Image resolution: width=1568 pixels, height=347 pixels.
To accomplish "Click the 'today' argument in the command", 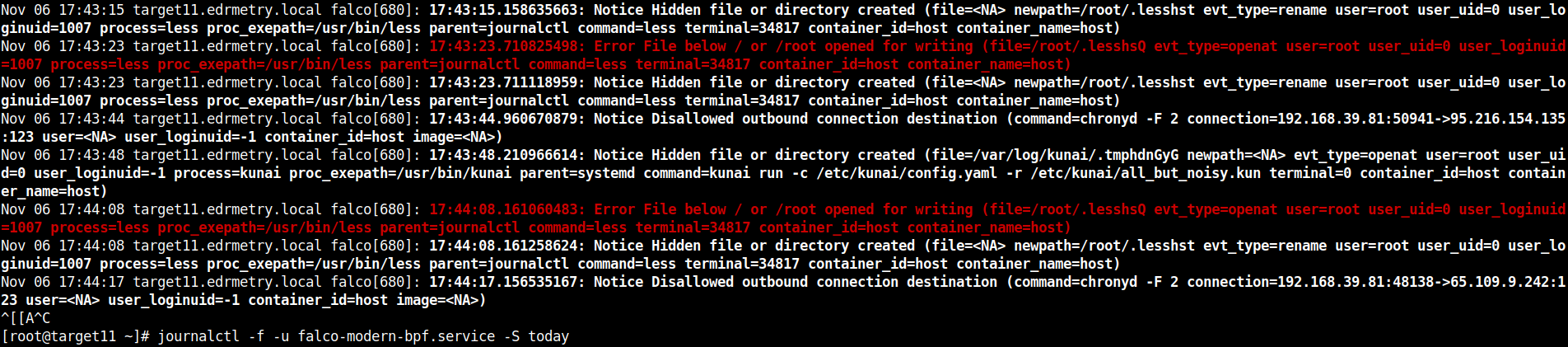I will point(548,336).
